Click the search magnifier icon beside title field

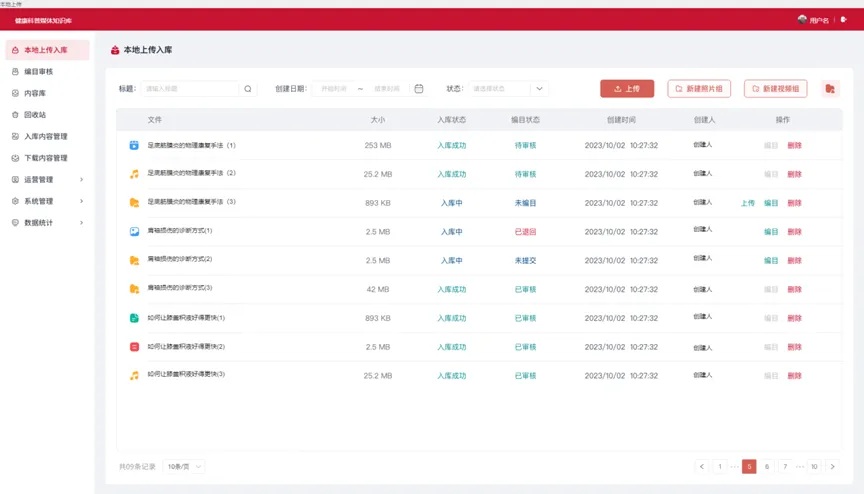pos(248,89)
